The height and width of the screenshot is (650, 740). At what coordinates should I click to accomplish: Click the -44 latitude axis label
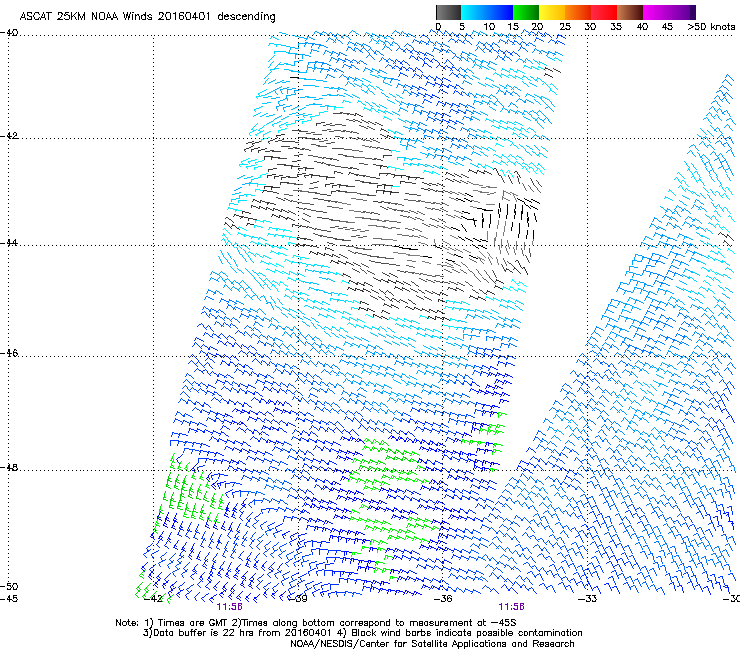9,243
